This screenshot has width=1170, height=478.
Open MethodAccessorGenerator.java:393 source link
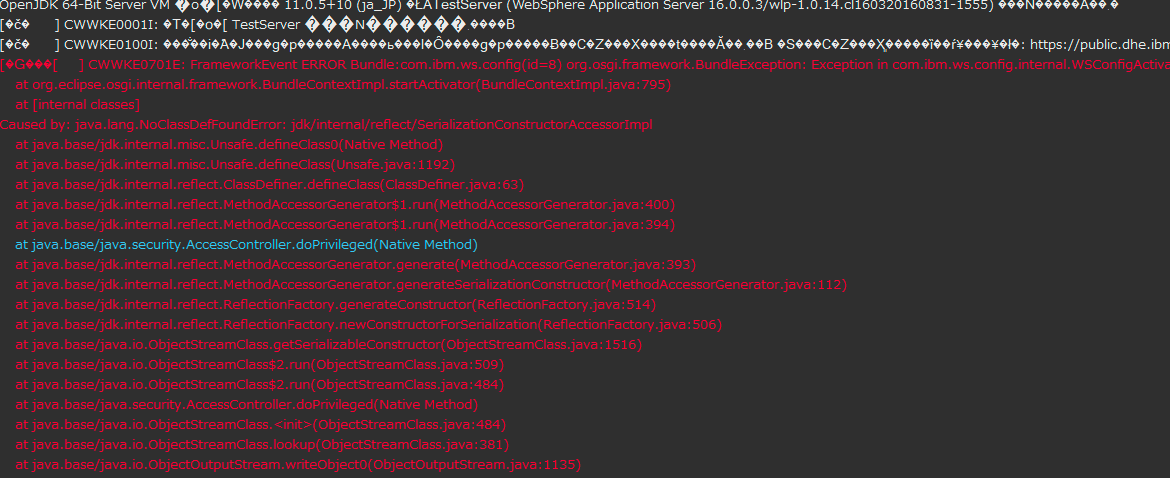tap(577, 265)
